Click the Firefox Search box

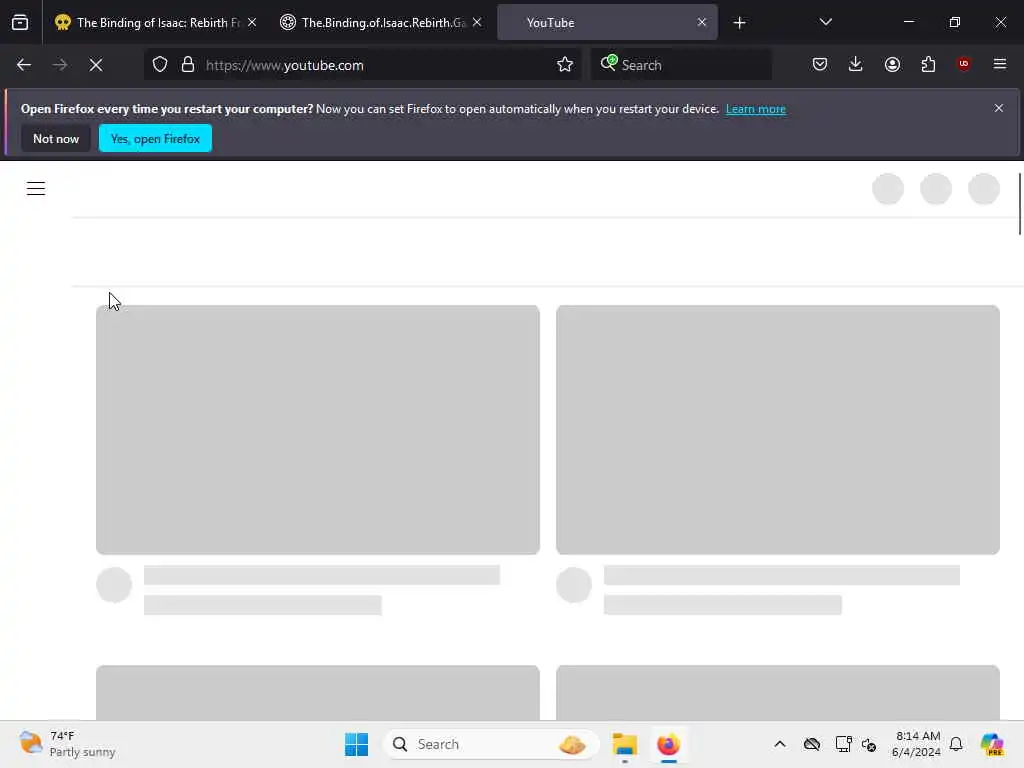pyautogui.click(x=681, y=65)
